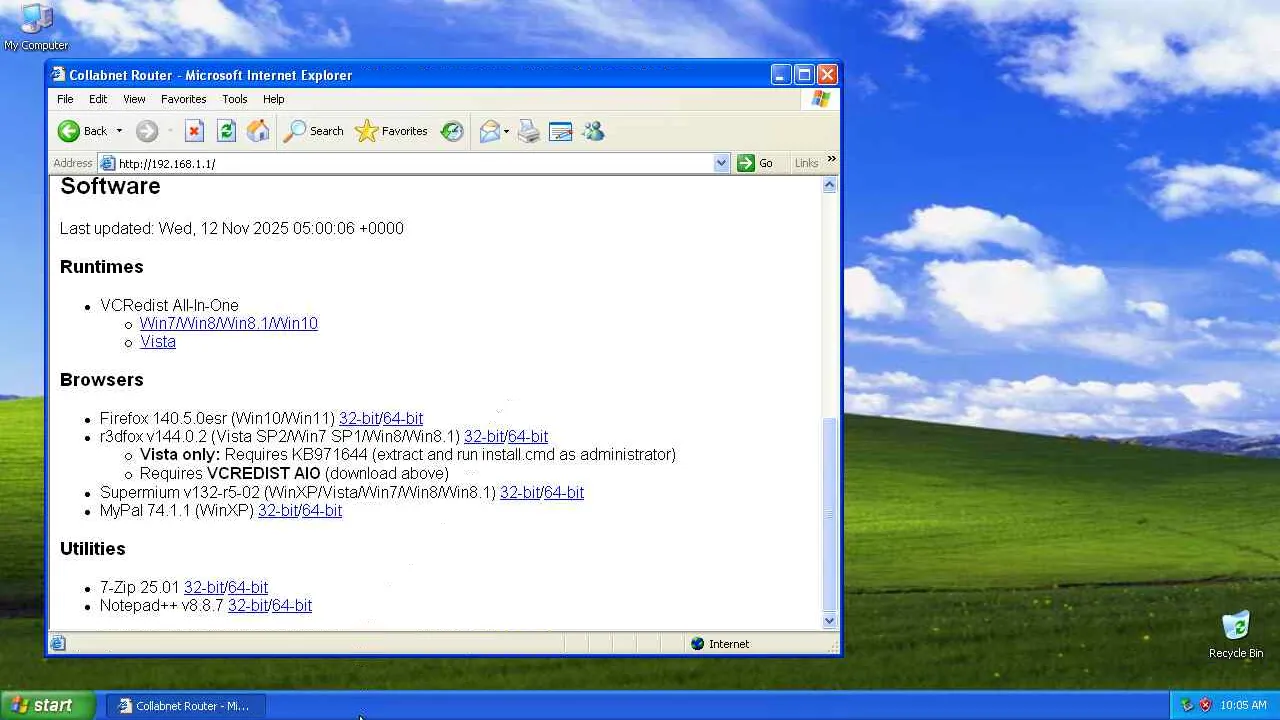Click the Collabnet Router taskbar button
The image size is (1280, 720).
pos(185,706)
